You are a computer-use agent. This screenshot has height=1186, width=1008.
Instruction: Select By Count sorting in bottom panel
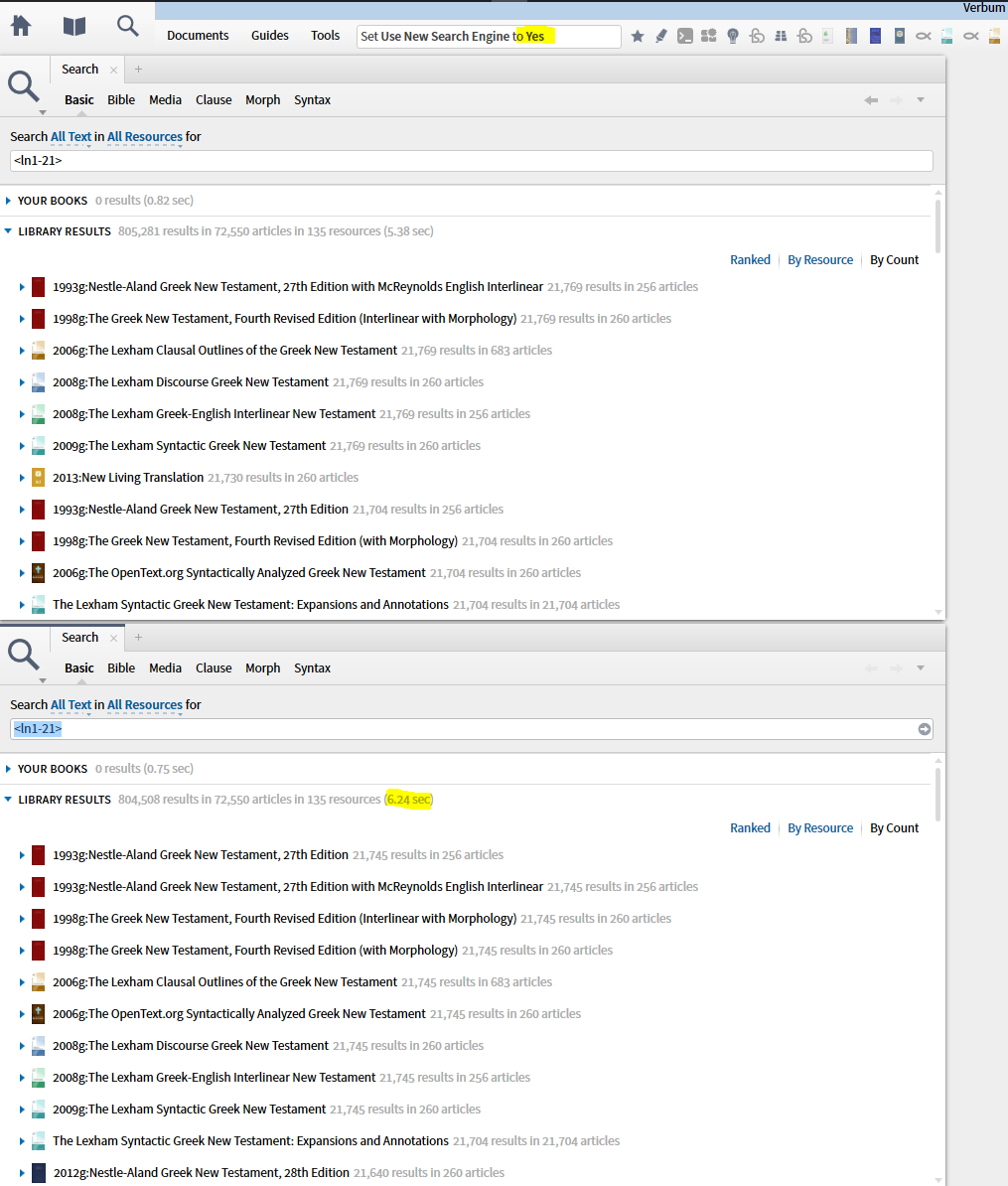coord(894,827)
